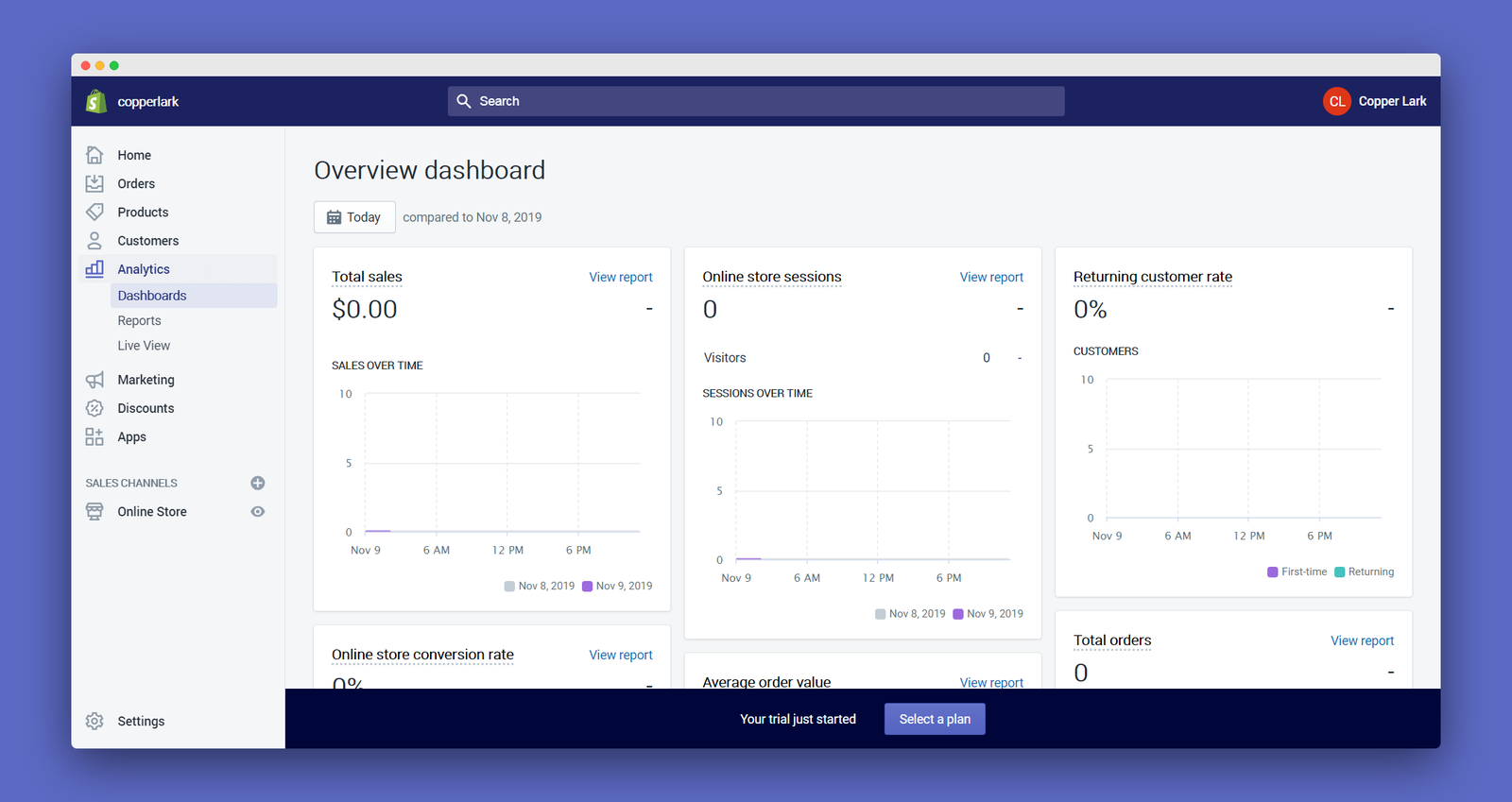Open Discounts via percent badge icon
This screenshot has height=802, width=1512.
pos(94,408)
